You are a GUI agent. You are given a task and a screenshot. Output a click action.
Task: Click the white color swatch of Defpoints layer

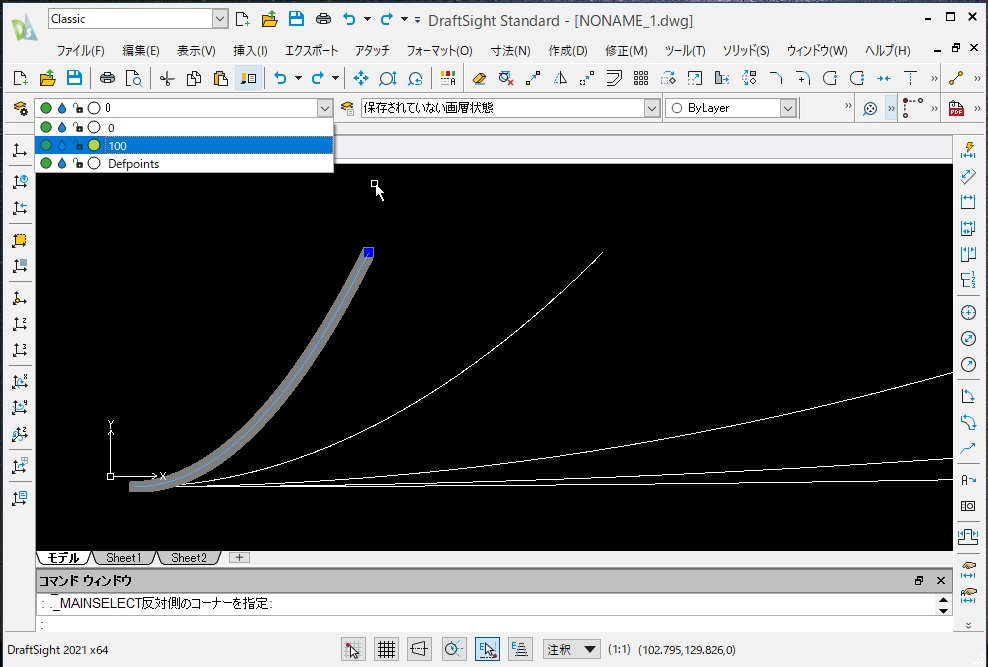[x=94, y=164]
